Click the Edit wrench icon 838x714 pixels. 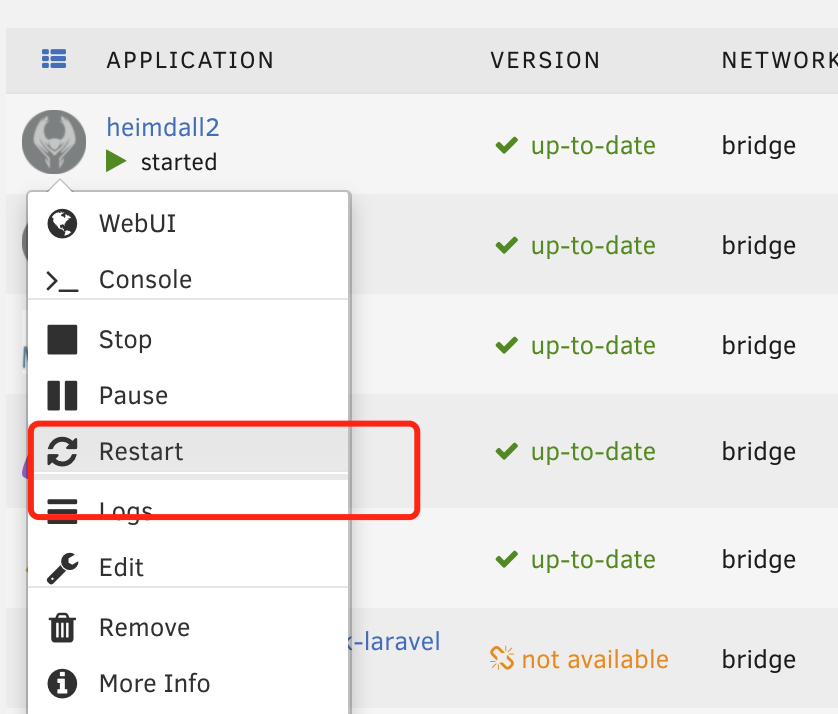tap(62, 568)
